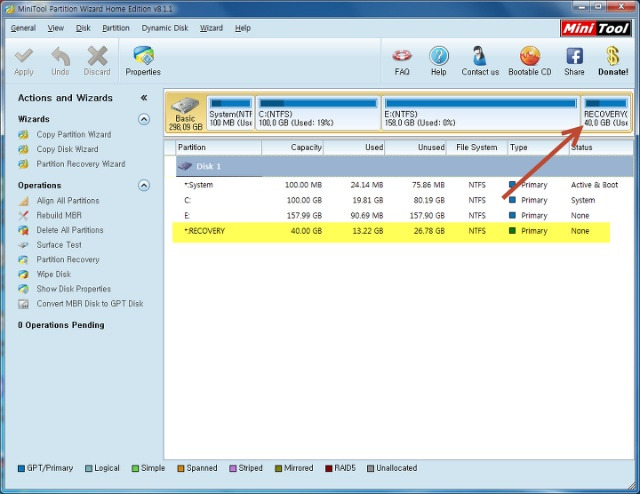Click the Help question mark icon
This screenshot has height=494, width=640.
439,56
